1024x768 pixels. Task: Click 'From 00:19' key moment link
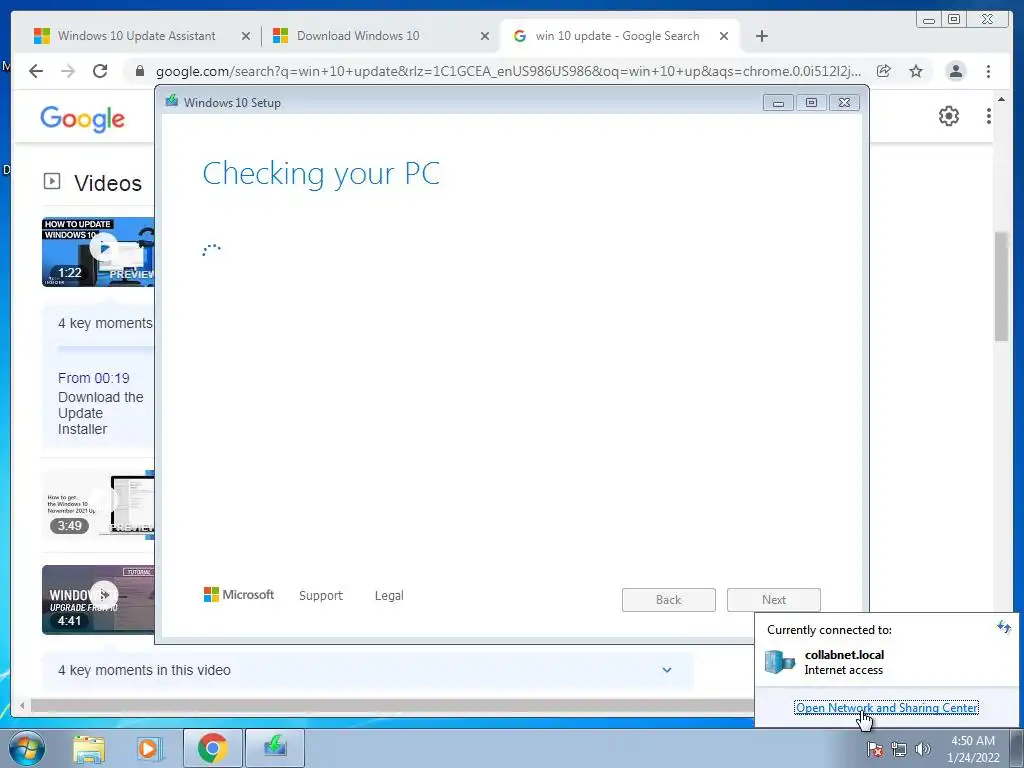click(93, 378)
